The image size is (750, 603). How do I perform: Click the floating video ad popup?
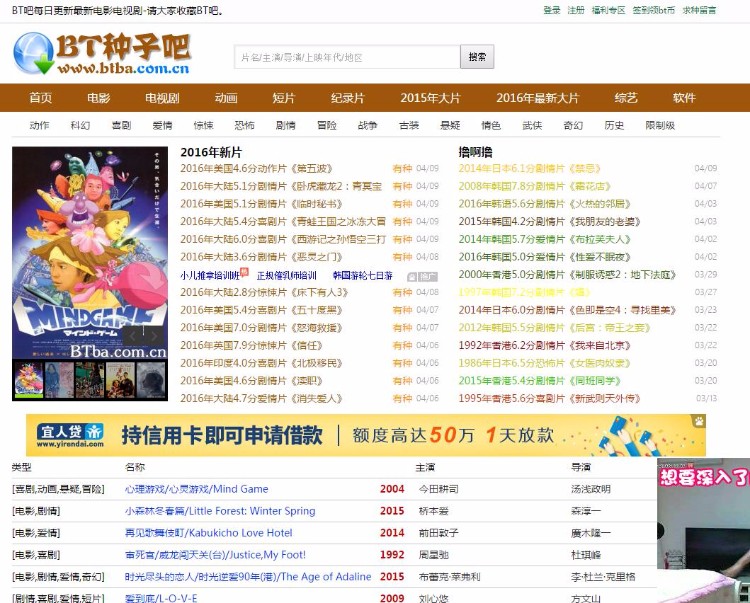click(704, 530)
